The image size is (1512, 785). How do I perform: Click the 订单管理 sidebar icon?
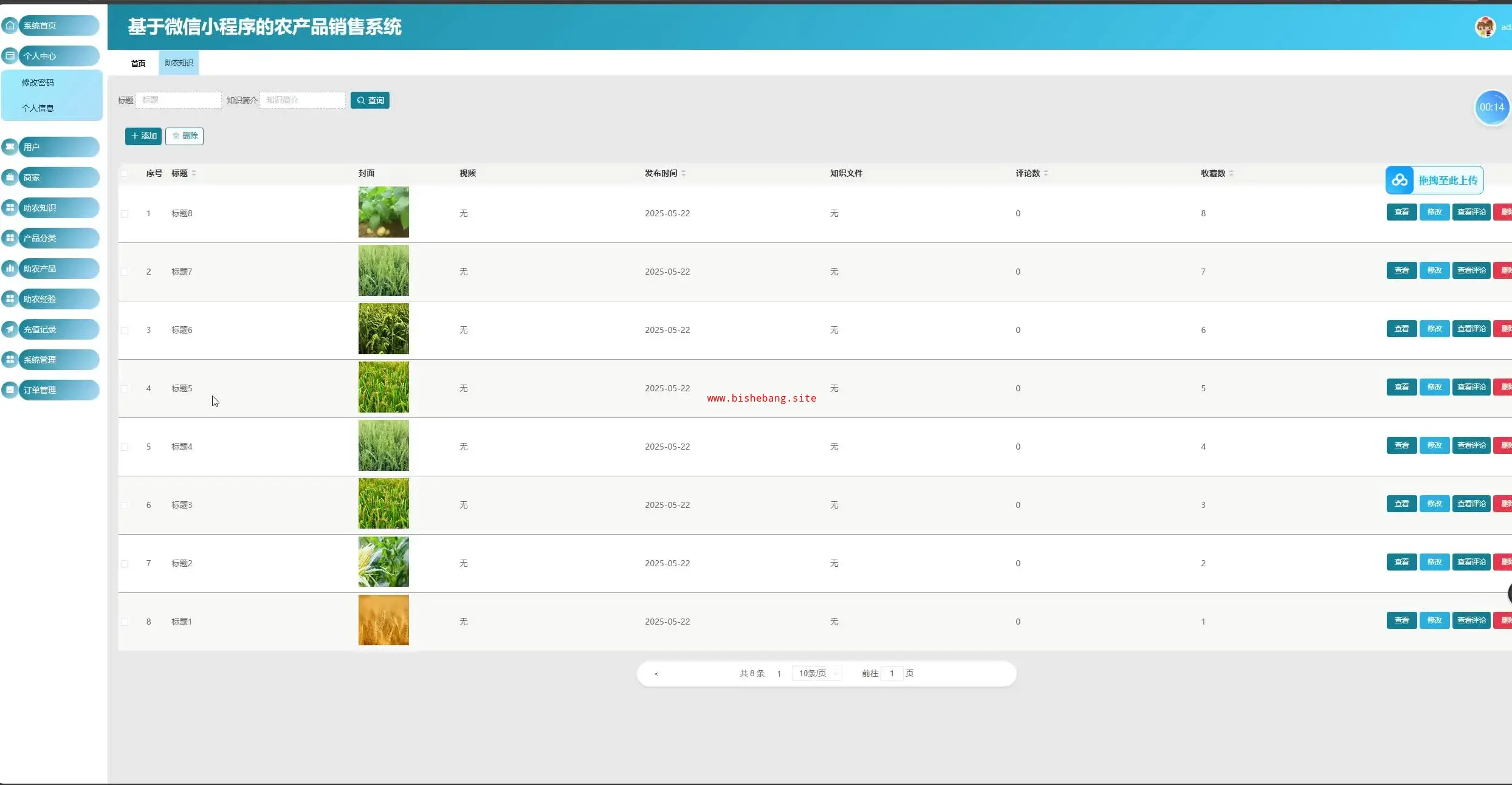[x=10, y=389]
